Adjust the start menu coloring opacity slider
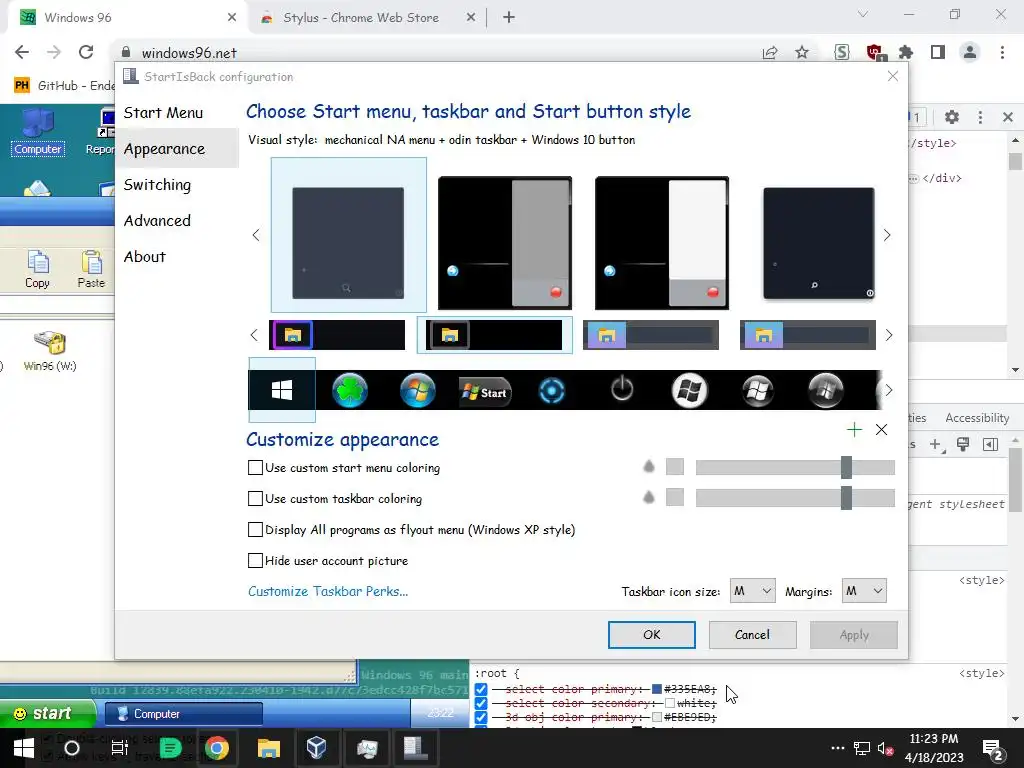This screenshot has height=768, width=1024. 795,467
